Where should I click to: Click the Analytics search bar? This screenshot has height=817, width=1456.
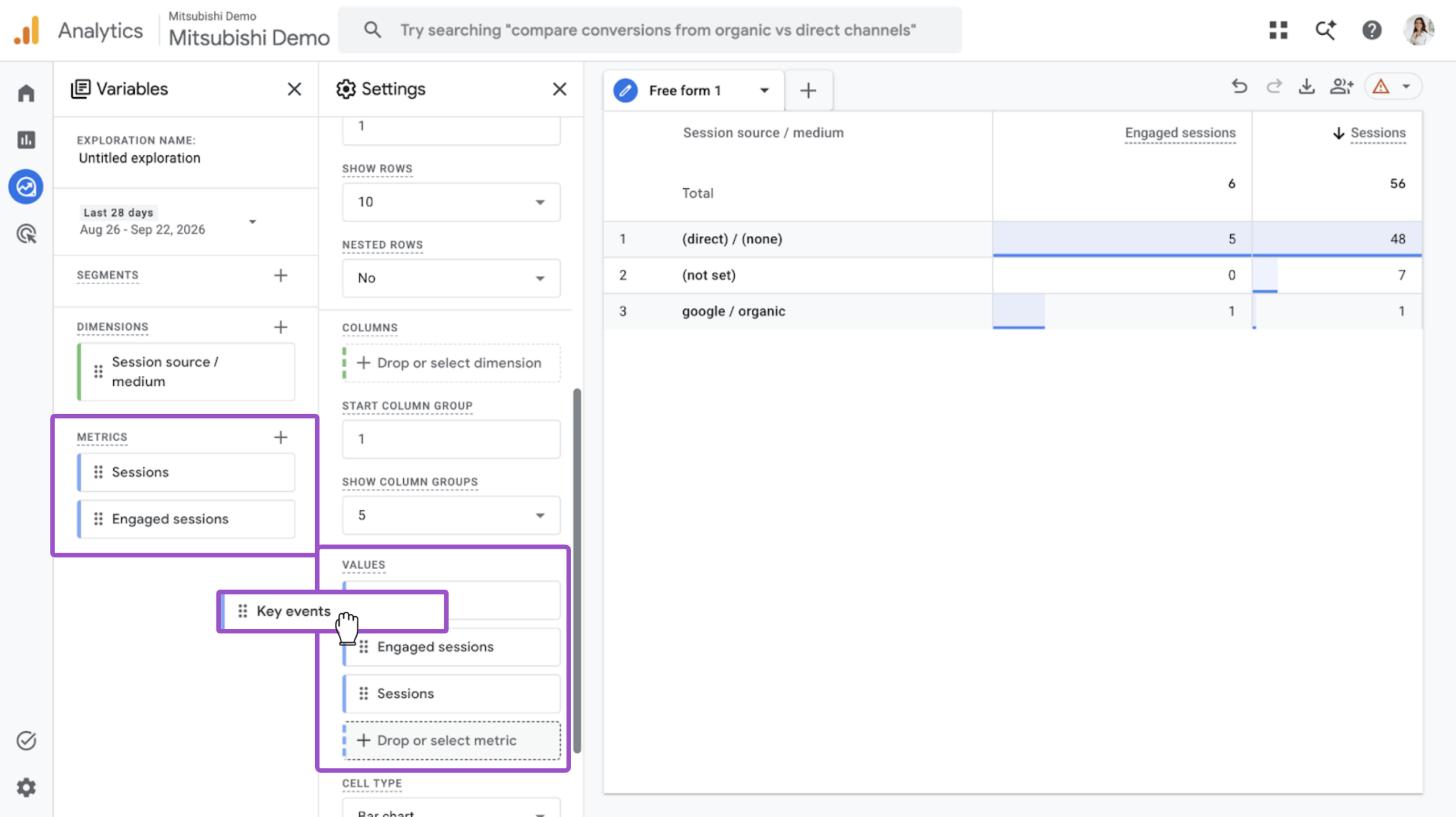650,30
